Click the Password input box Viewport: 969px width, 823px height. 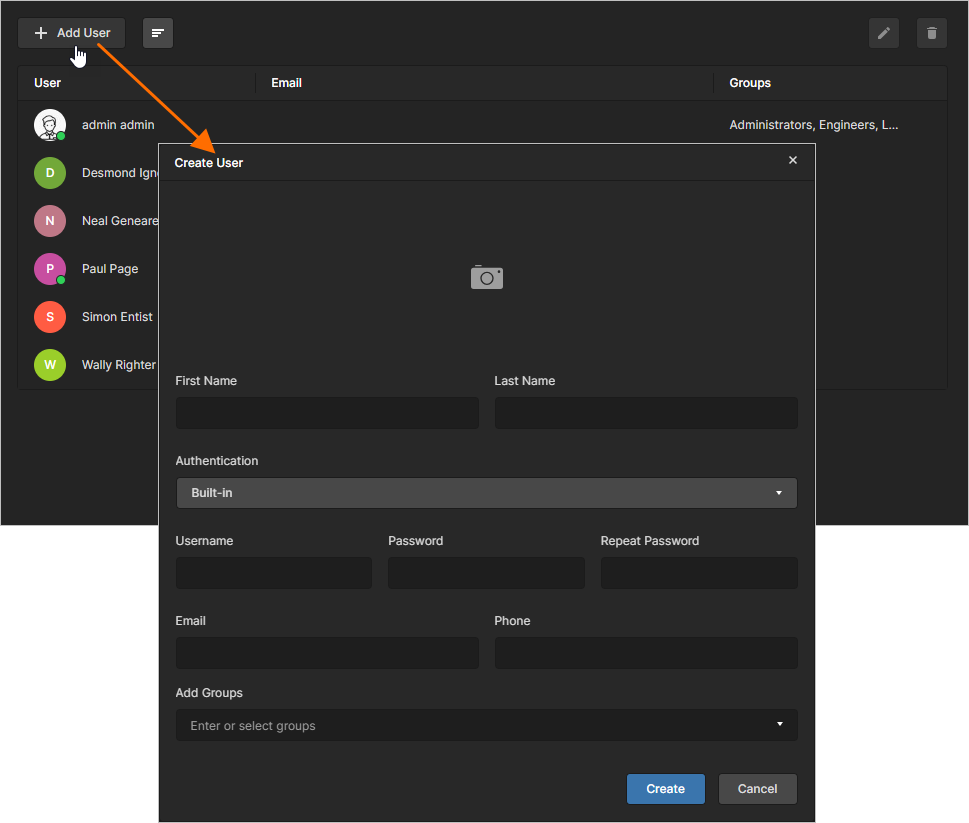tap(486, 572)
